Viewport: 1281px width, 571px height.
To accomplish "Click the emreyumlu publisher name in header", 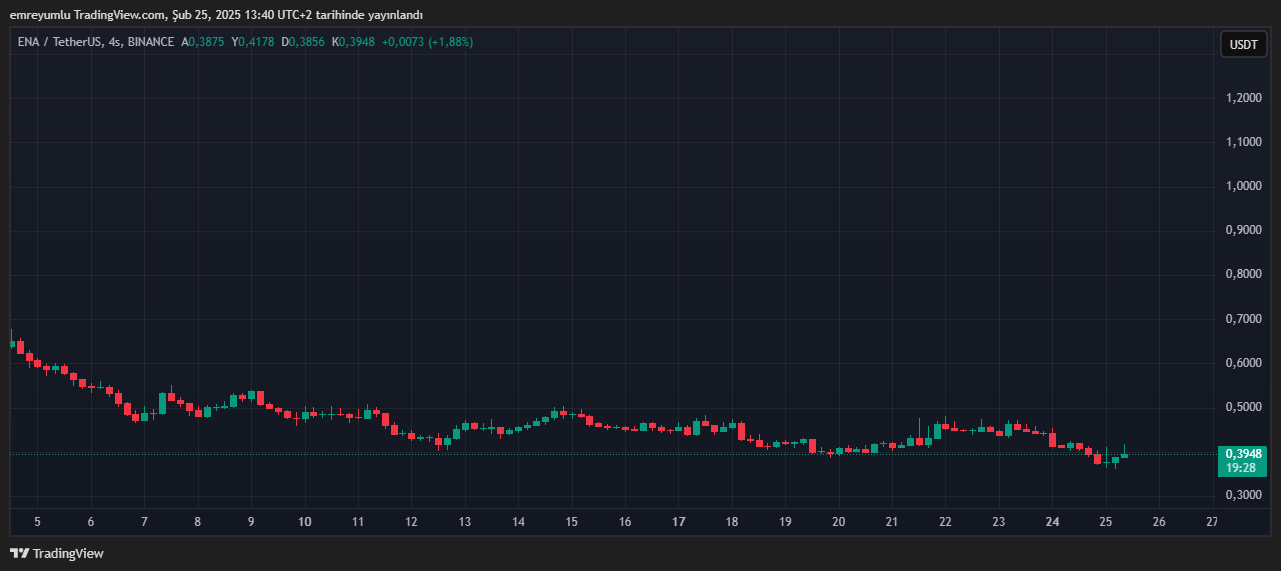I will 40,14.
